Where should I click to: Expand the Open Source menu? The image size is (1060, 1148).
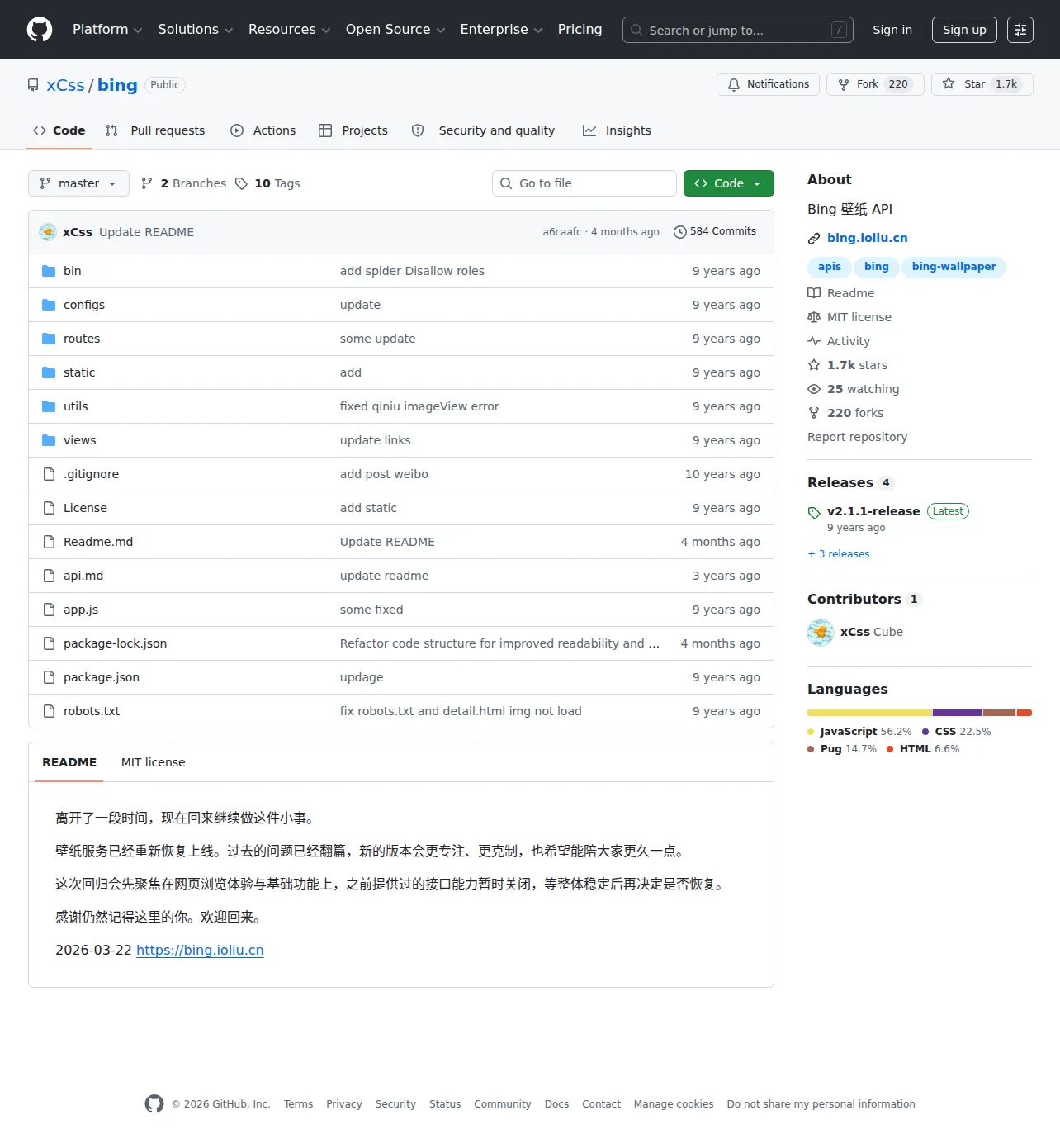click(395, 30)
